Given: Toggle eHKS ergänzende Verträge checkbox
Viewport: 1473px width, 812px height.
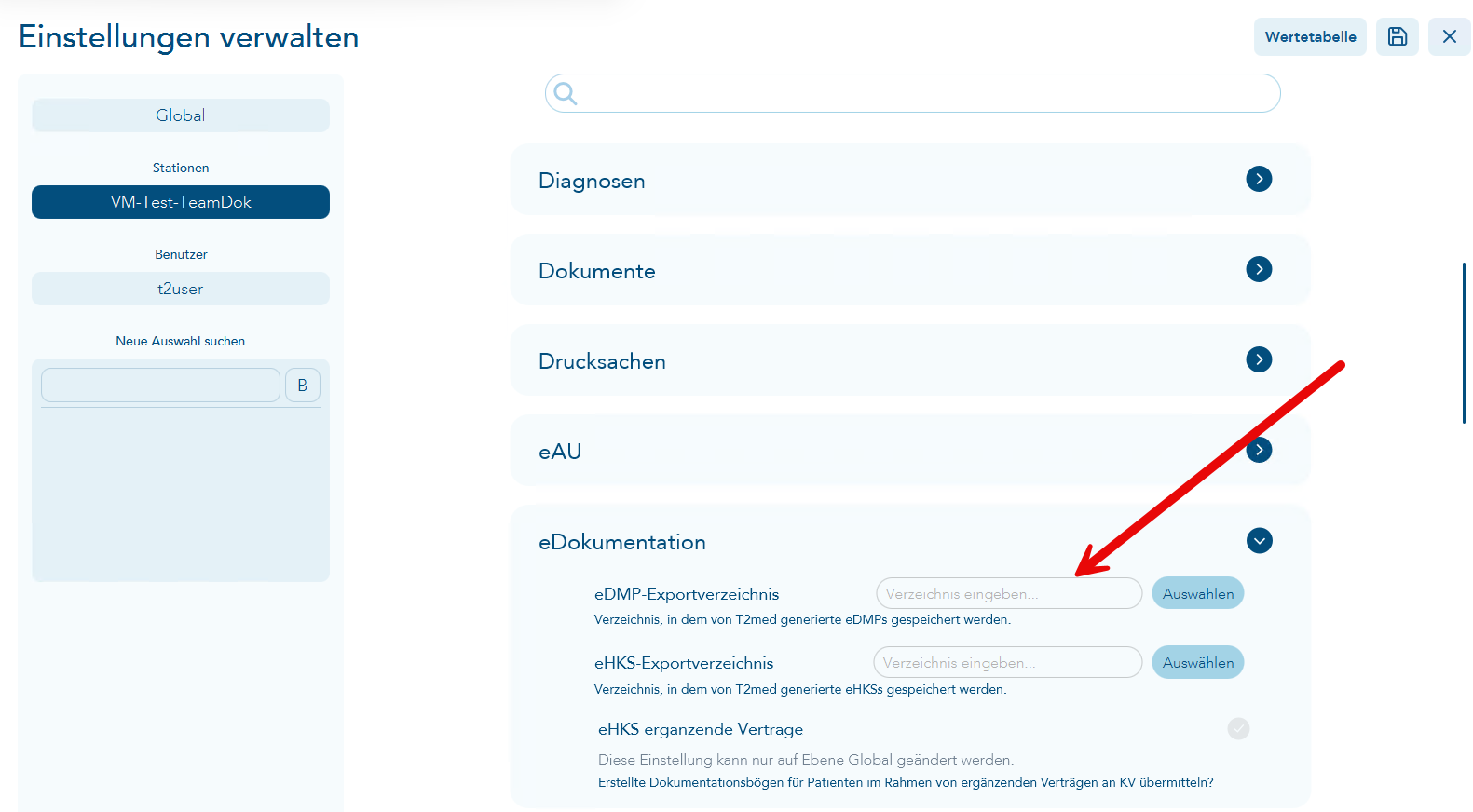Looking at the screenshot, I should pos(1238,728).
